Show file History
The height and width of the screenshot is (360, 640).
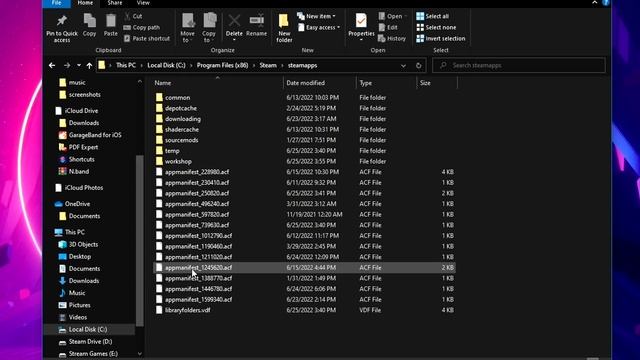pos(392,38)
